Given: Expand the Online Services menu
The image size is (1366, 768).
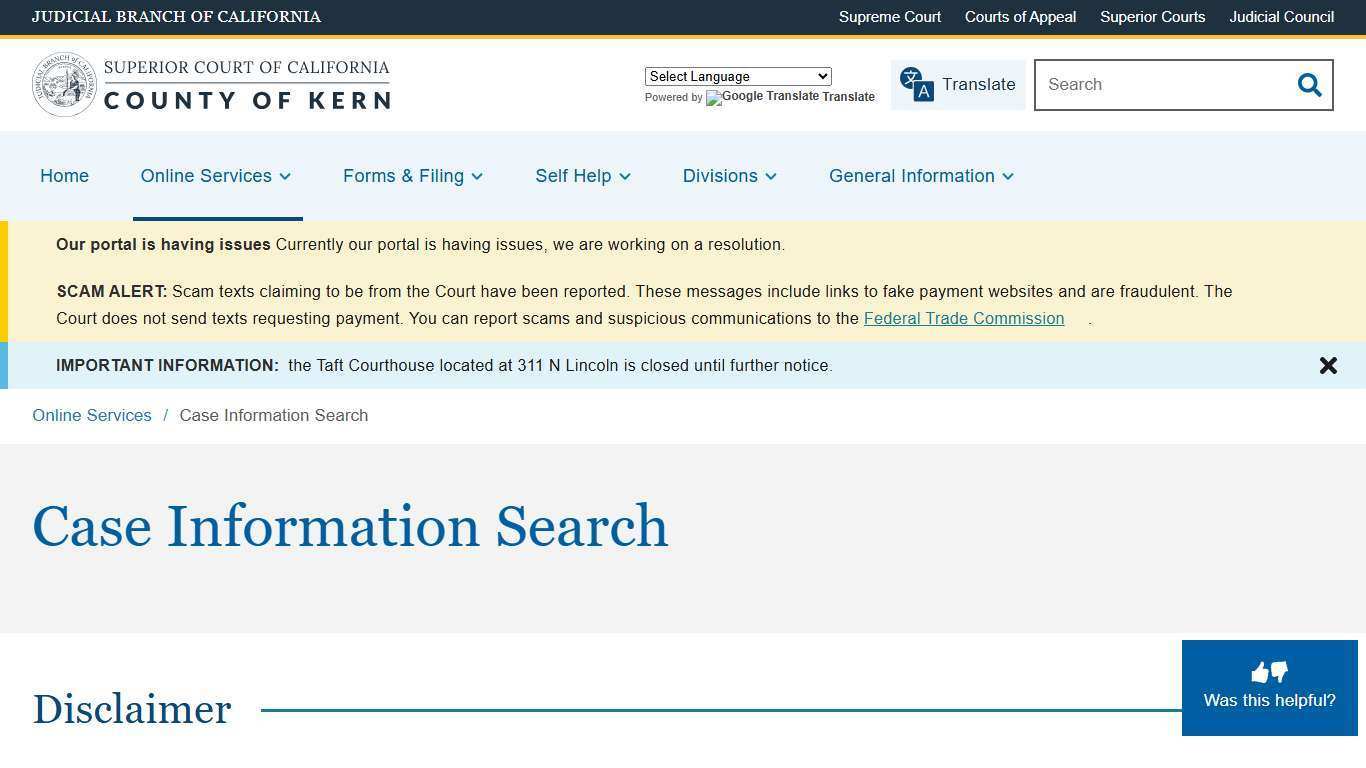Looking at the screenshot, I should click(215, 176).
